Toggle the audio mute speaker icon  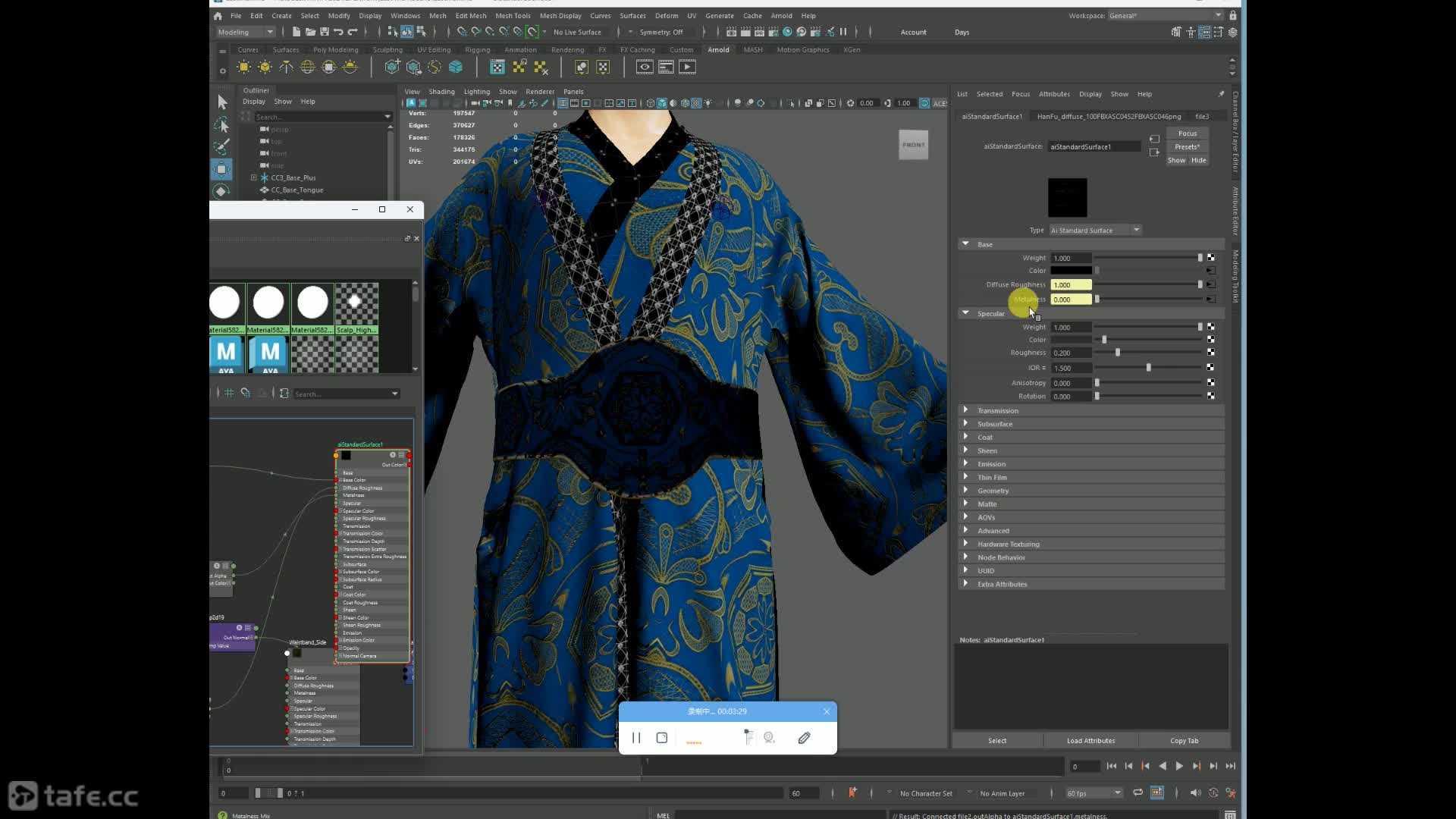click(1195, 792)
